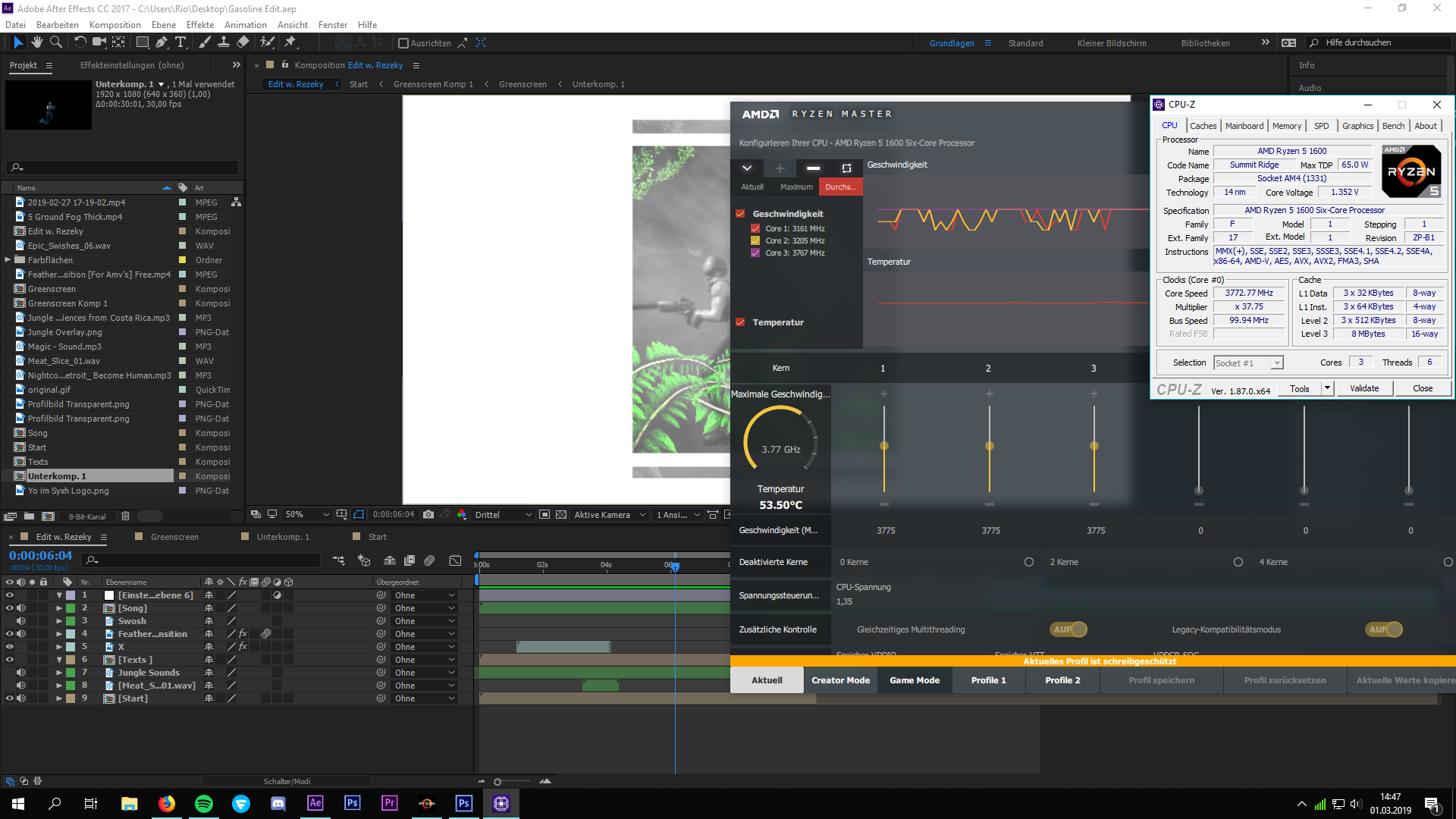Uncheck the Geschwindigkeit checkbox in Ryzen Master

pos(741,214)
